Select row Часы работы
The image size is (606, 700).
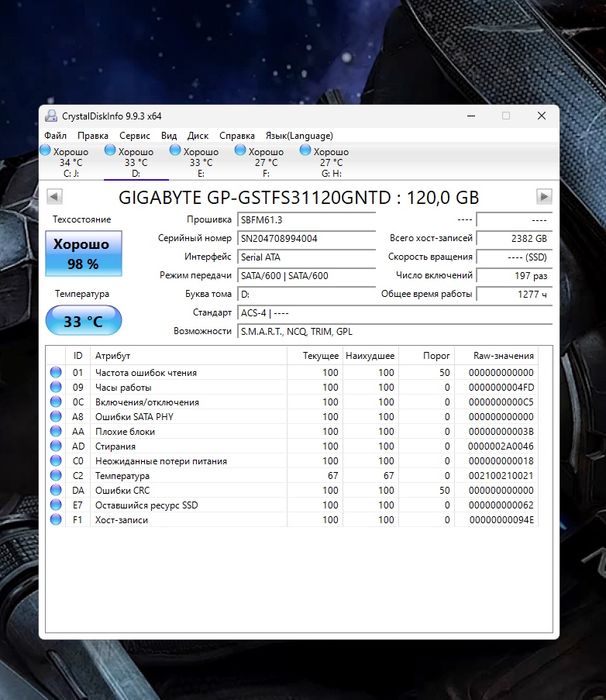coord(293,387)
